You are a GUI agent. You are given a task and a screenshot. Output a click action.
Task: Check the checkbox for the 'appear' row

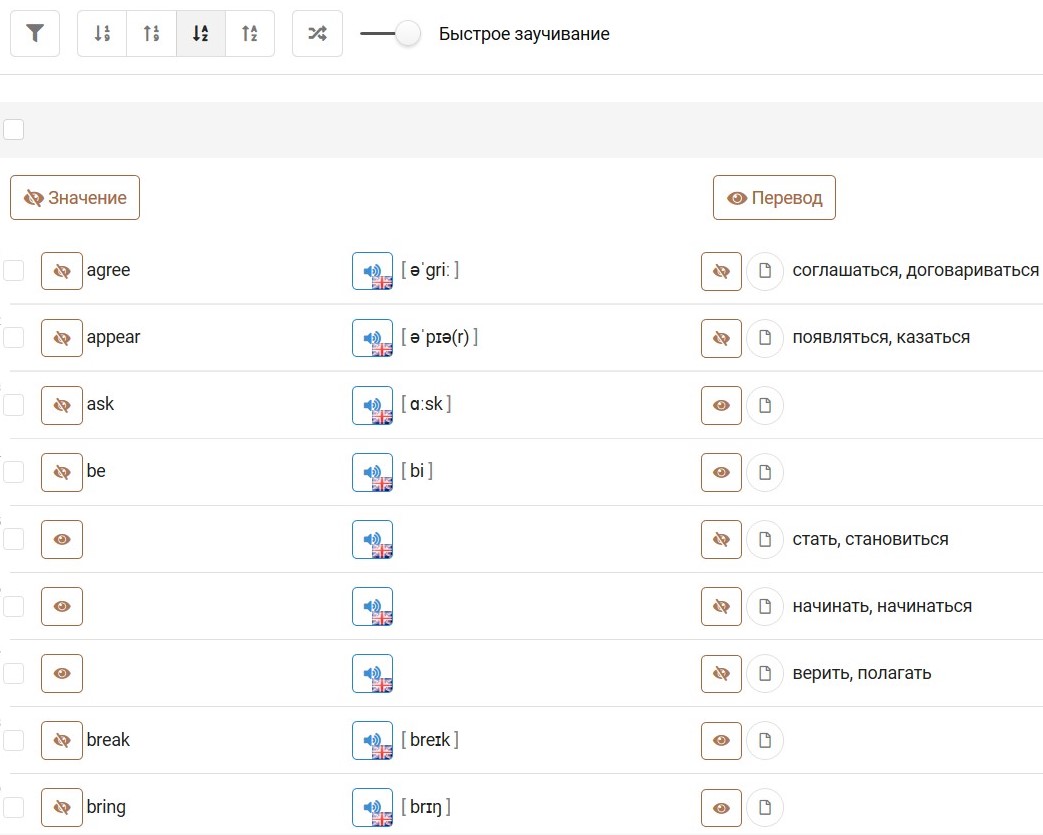[x=13, y=338]
